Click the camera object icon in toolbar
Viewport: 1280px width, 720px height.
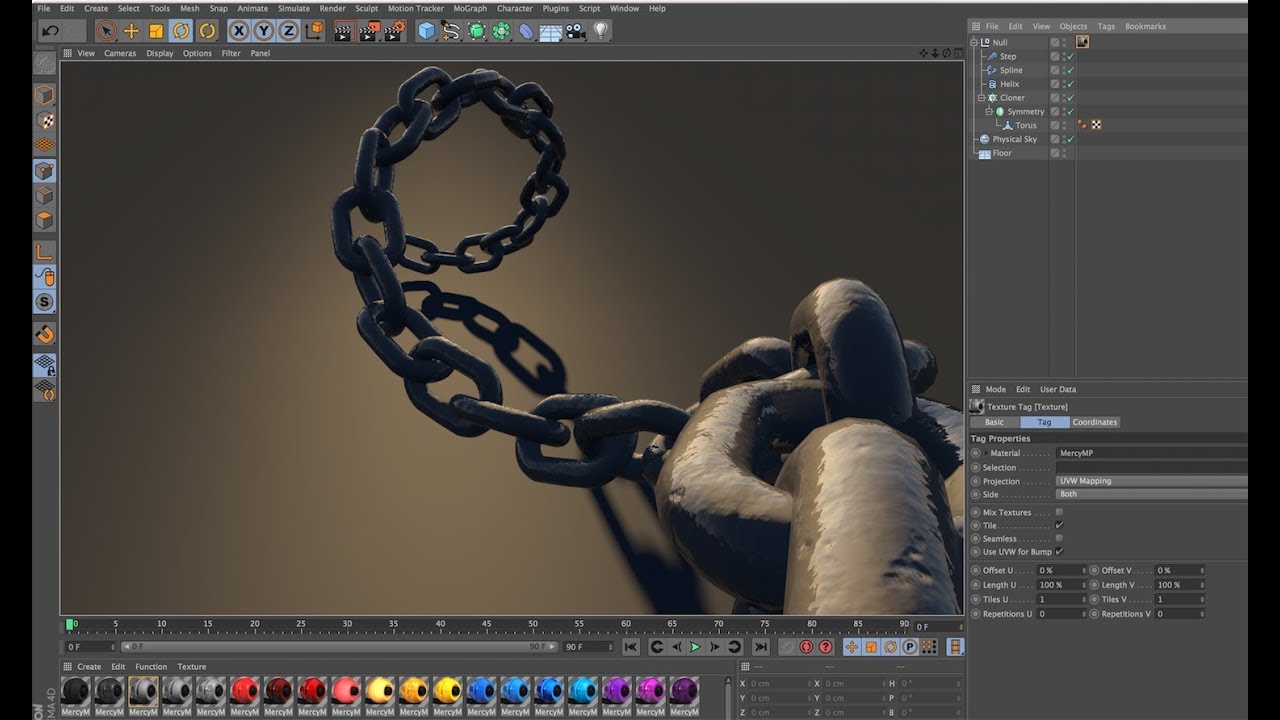point(575,31)
